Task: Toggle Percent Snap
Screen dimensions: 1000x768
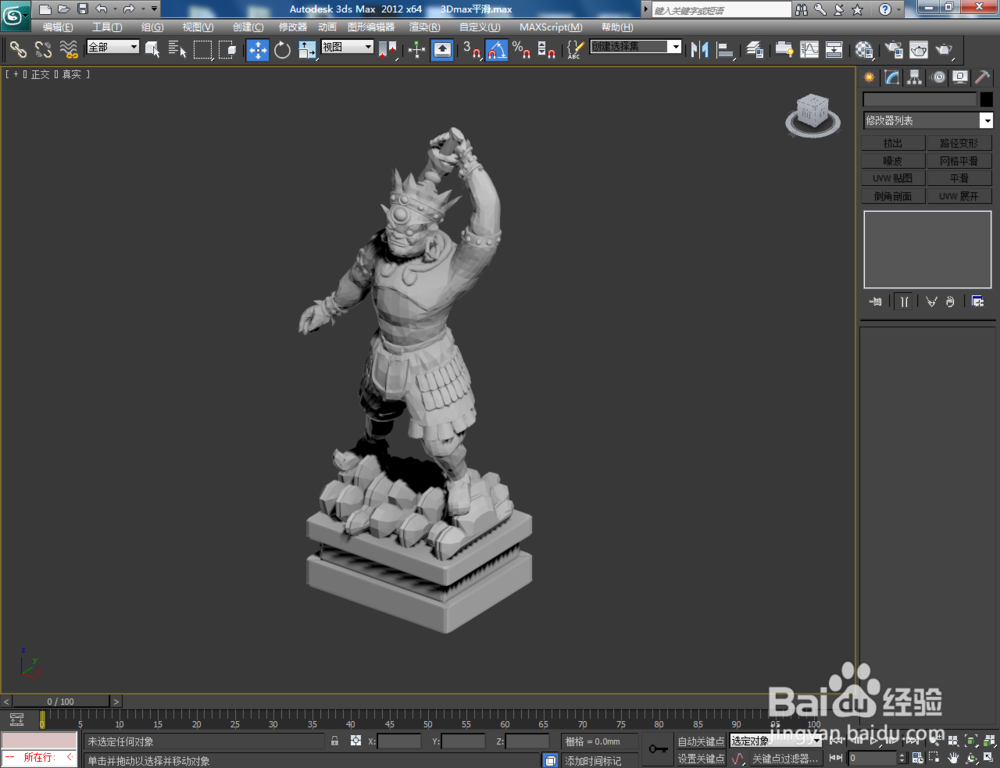Action: [521, 50]
